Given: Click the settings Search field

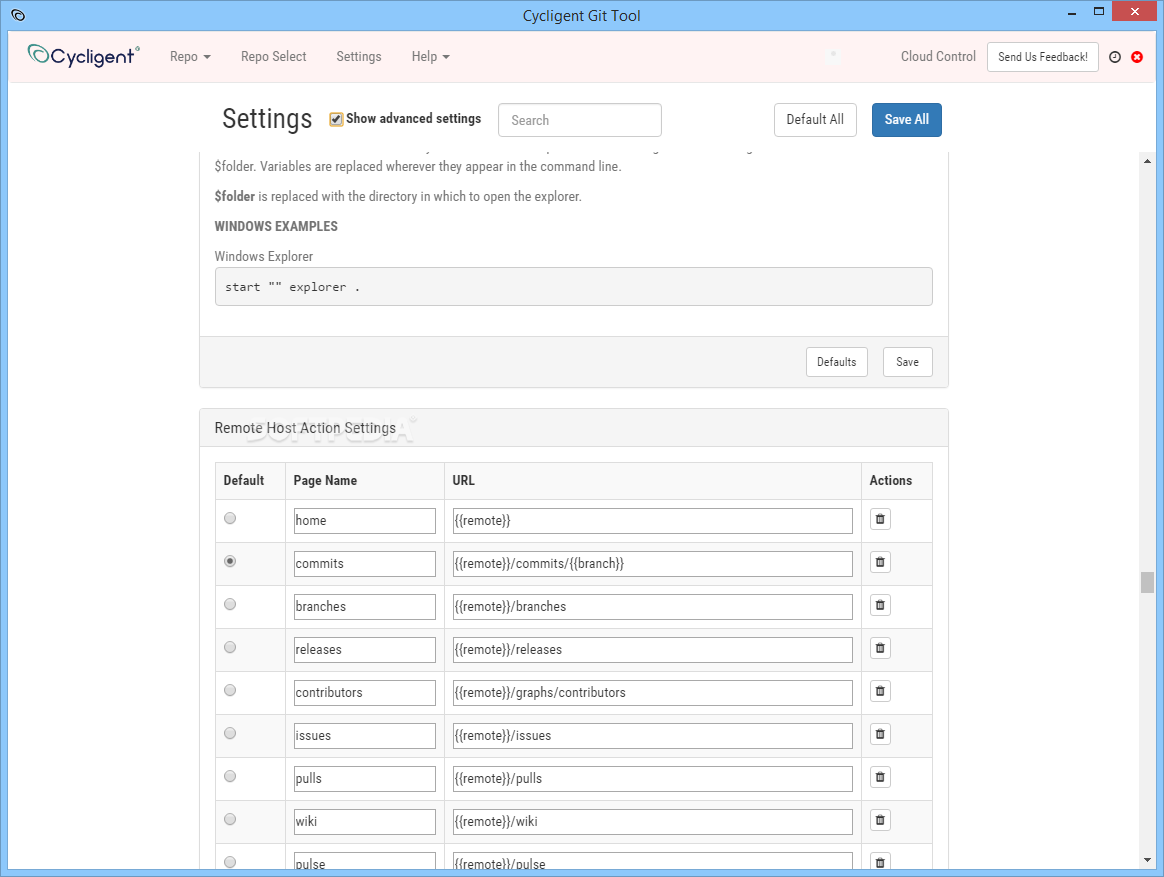Looking at the screenshot, I should pos(580,120).
